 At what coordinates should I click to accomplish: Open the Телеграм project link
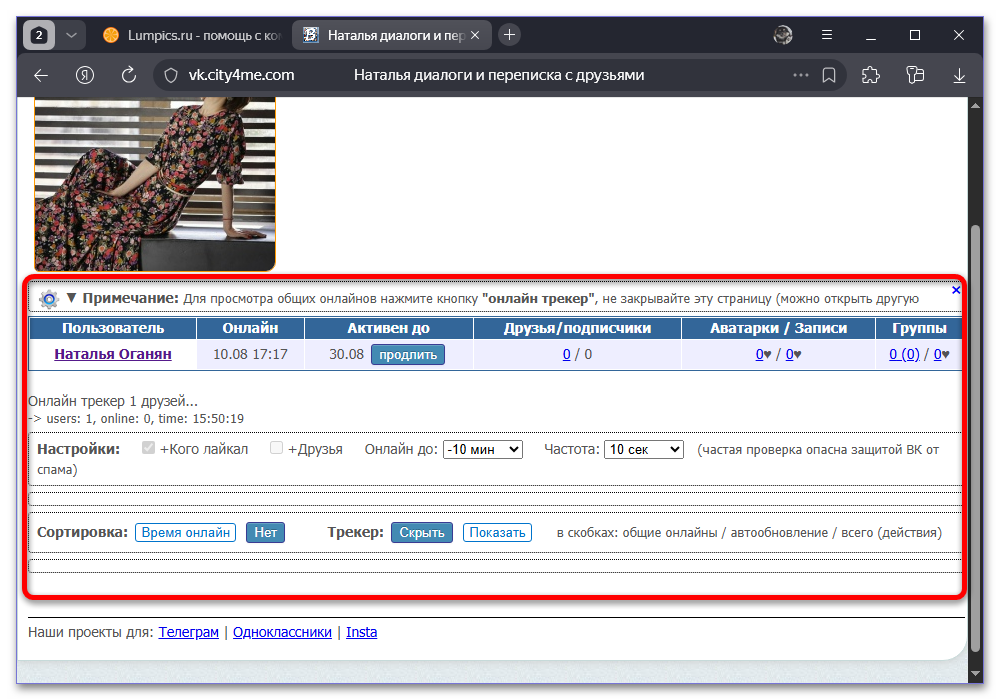189,632
